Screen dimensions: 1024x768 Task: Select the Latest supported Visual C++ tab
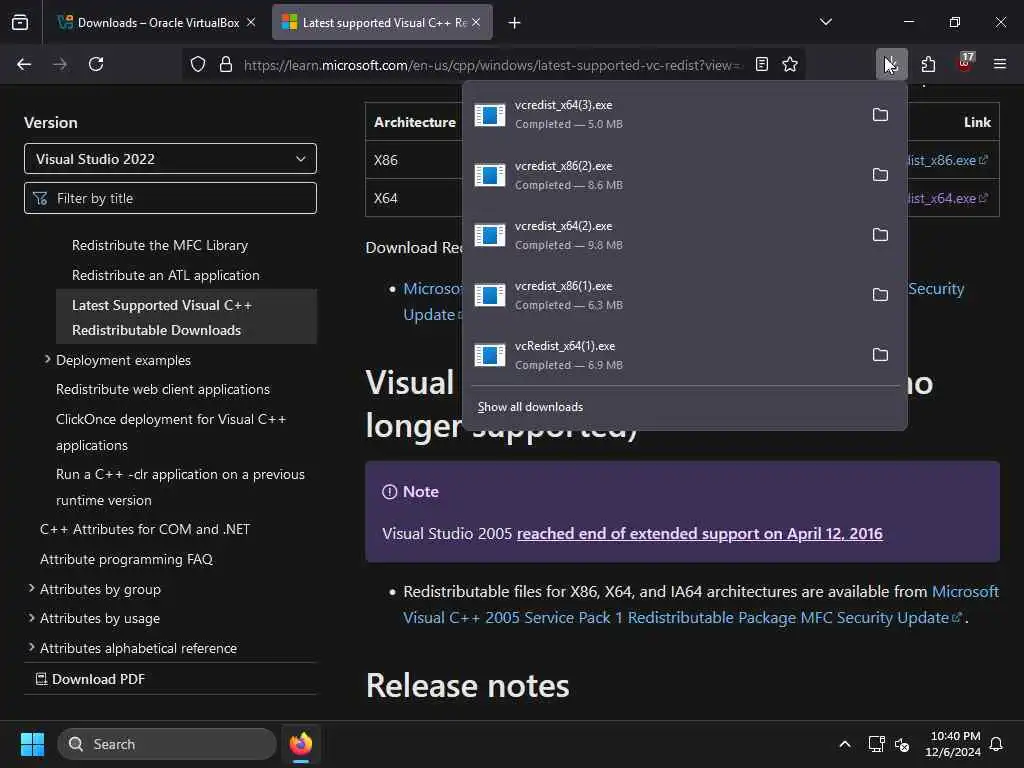tap(382, 22)
